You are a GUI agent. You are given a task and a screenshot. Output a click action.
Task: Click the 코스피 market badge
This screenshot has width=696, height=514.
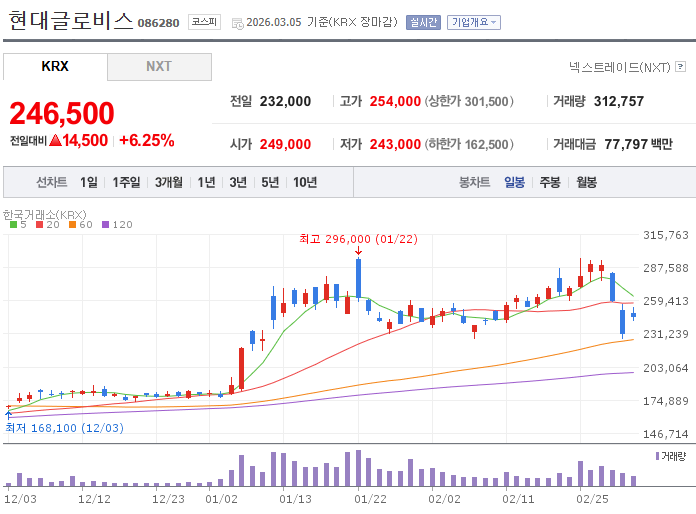204,22
